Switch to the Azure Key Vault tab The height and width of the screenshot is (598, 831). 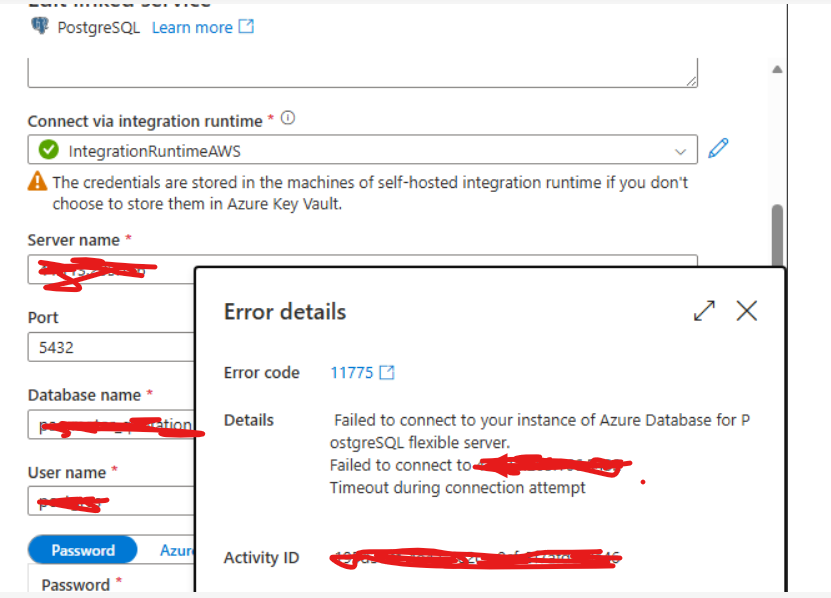[x=177, y=550]
